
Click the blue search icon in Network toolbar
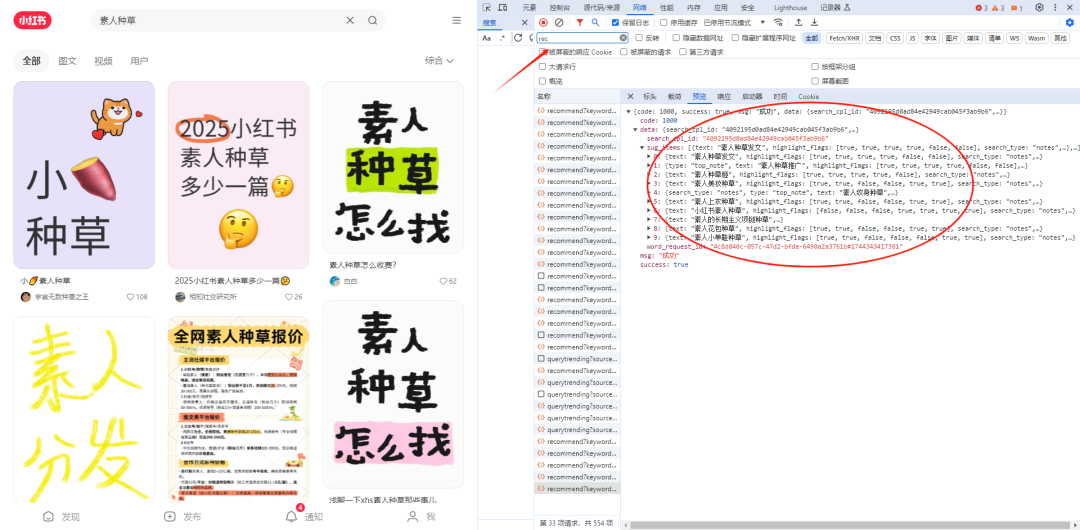tap(595, 23)
